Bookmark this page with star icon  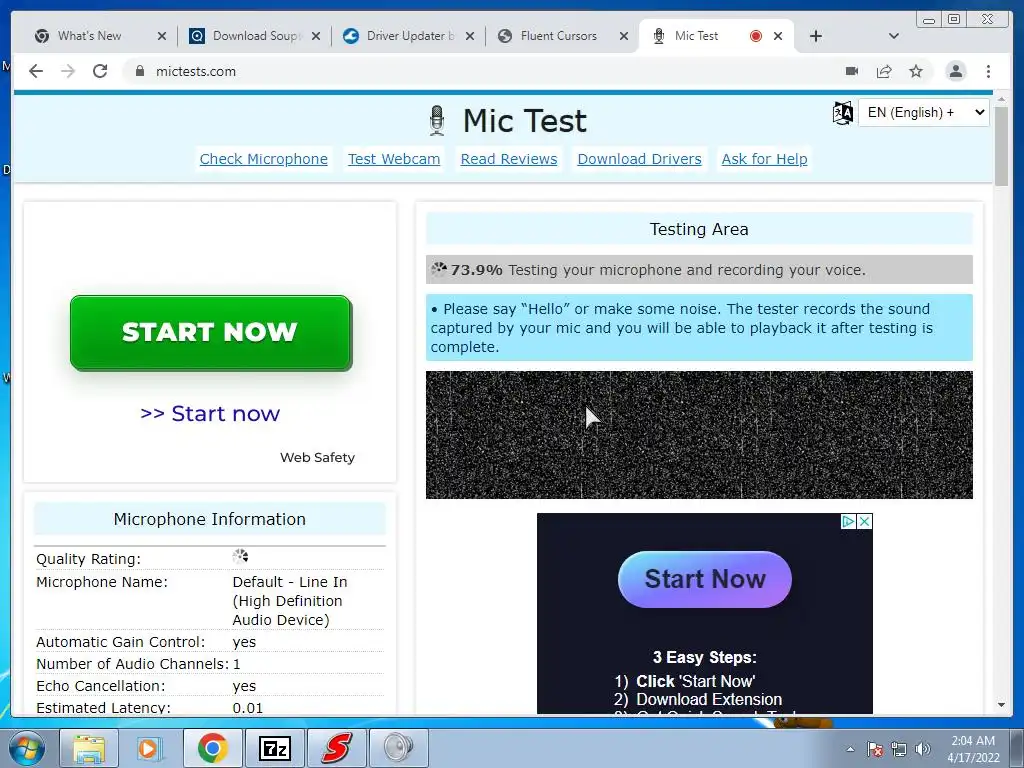pyautogui.click(x=916, y=71)
